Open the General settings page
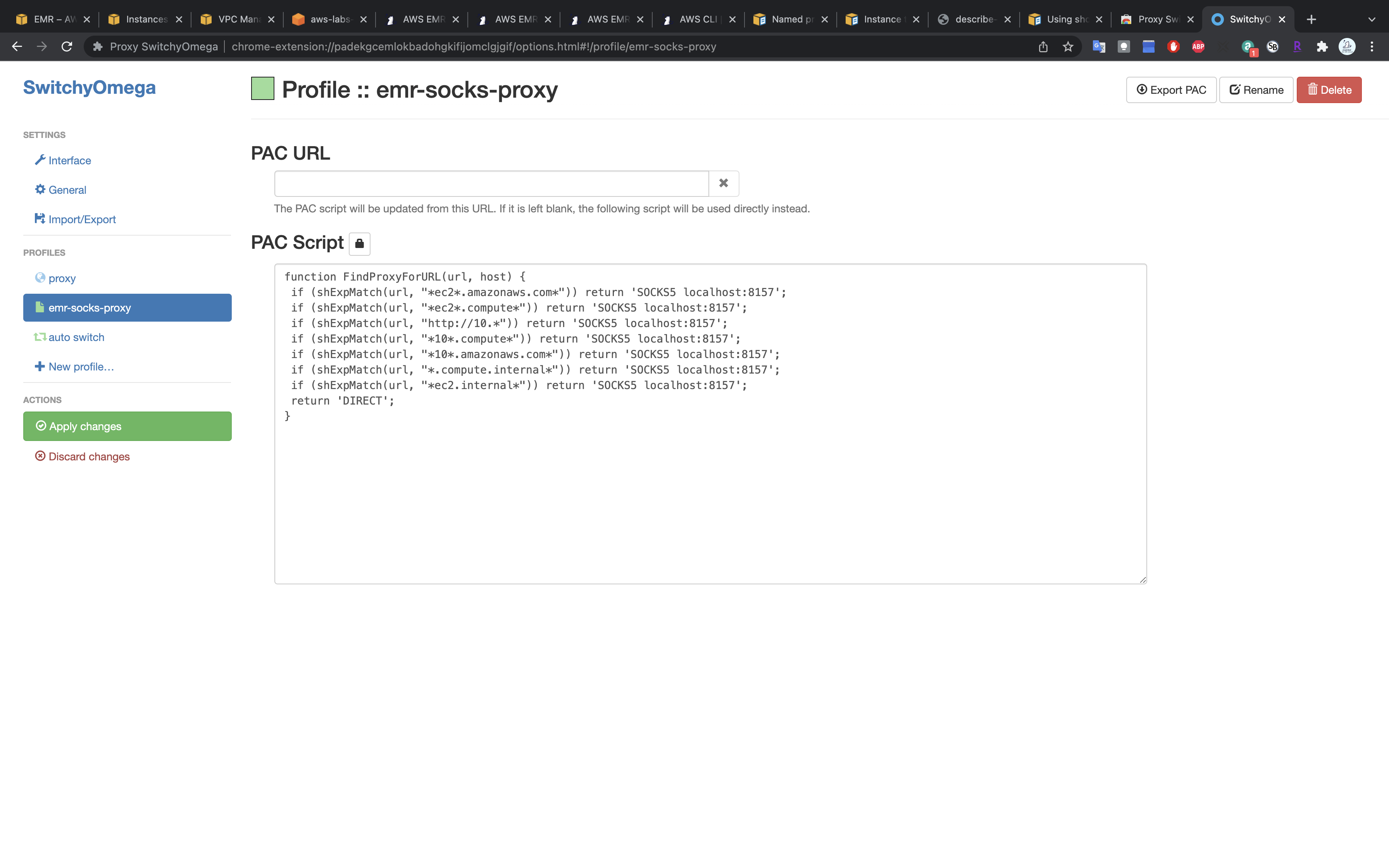Viewport: 1389px width, 868px height. [x=67, y=189]
